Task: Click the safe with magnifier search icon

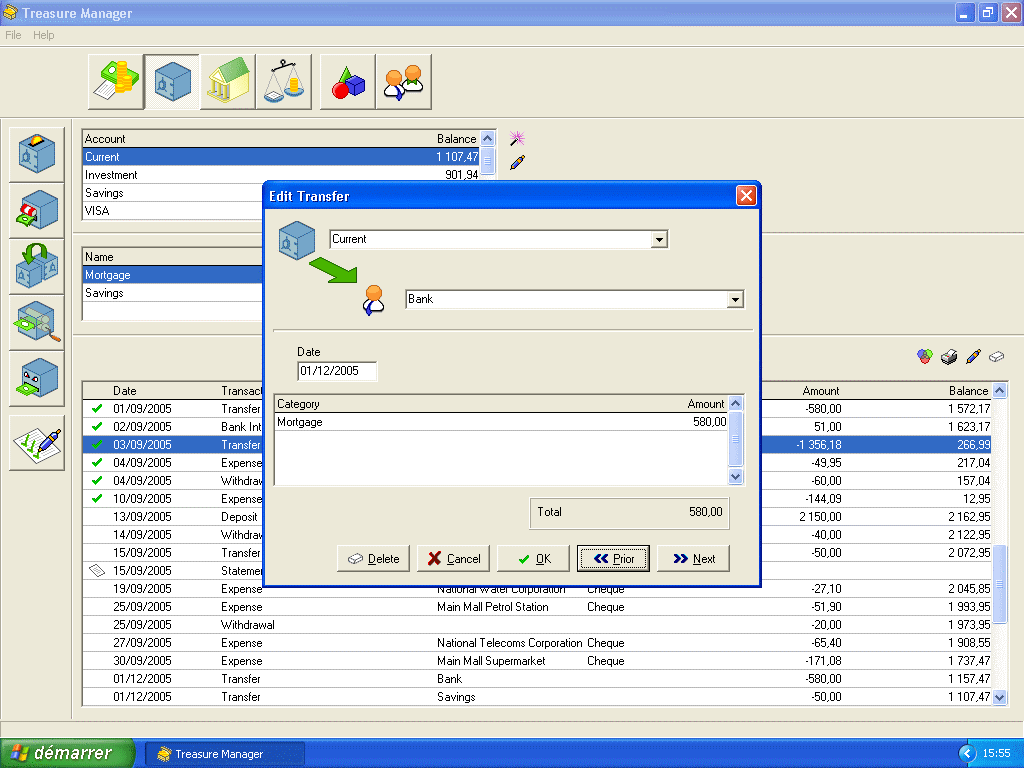Action: coord(37,322)
